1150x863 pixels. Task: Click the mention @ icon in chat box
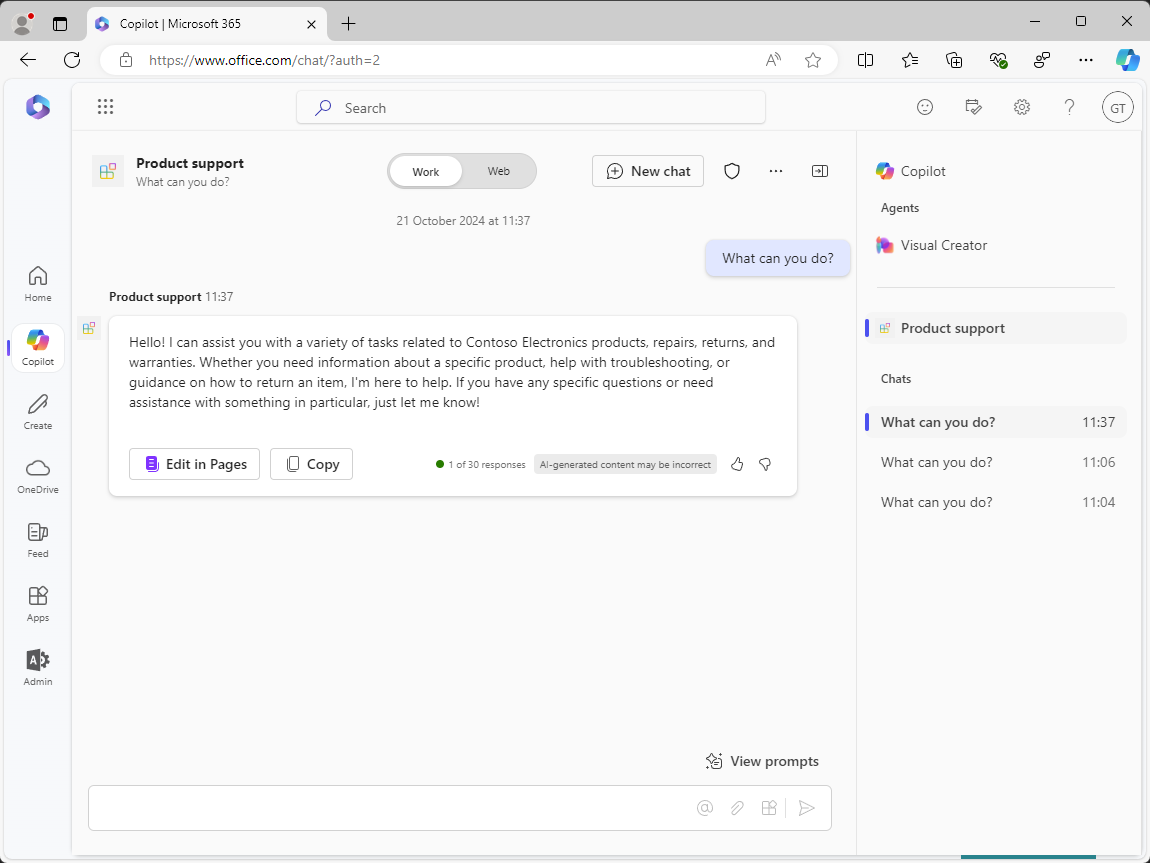click(x=705, y=808)
